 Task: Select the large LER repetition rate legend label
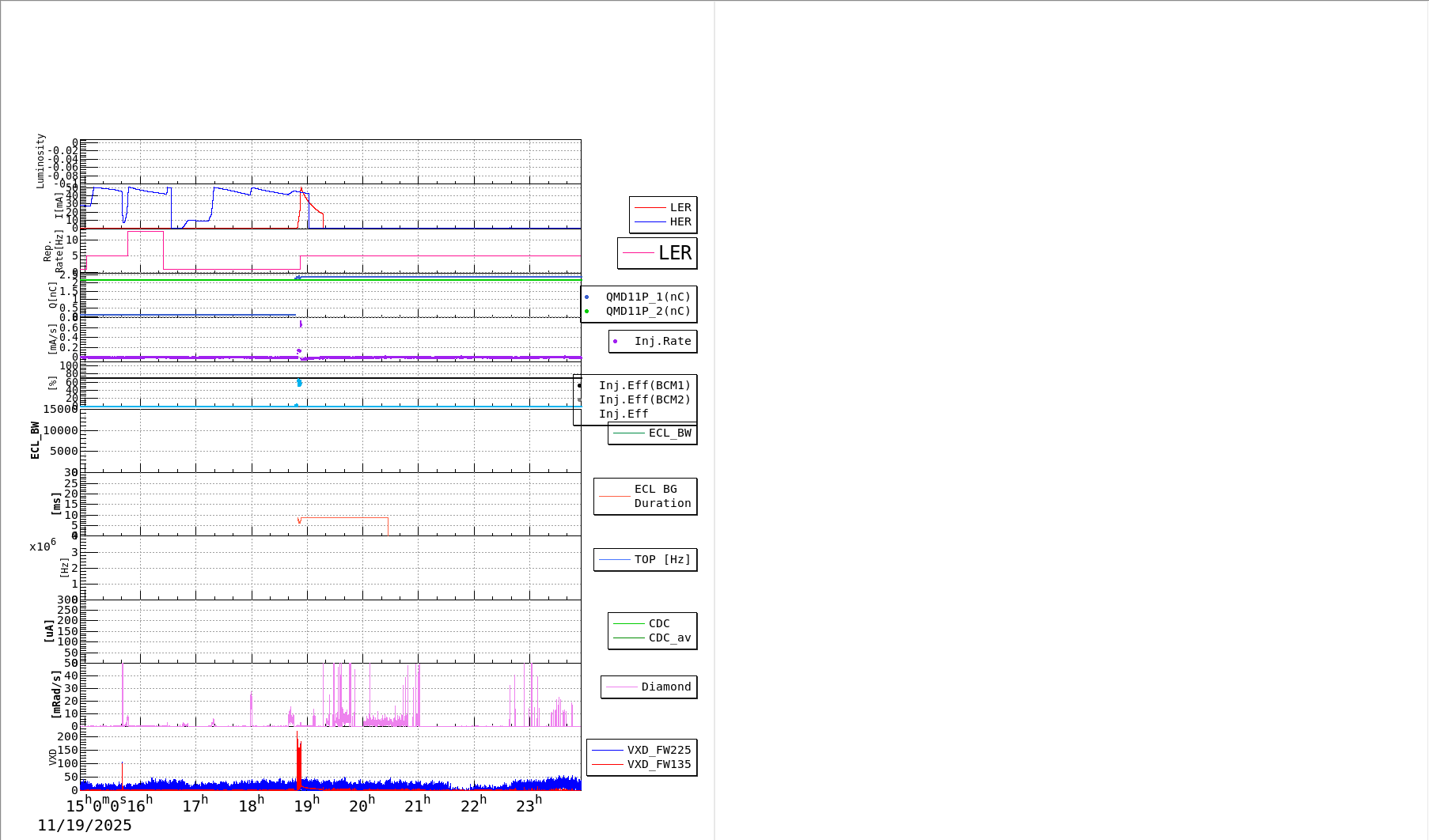point(674,253)
